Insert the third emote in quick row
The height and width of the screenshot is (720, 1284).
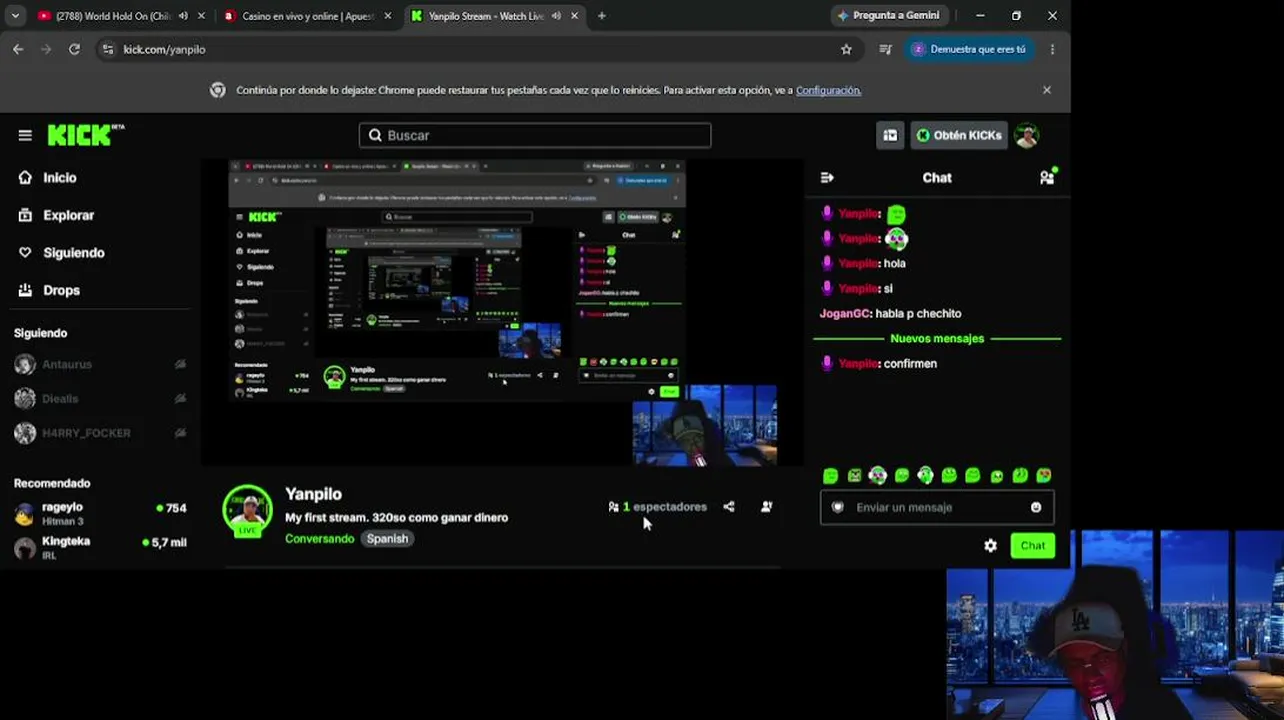tap(877, 476)
